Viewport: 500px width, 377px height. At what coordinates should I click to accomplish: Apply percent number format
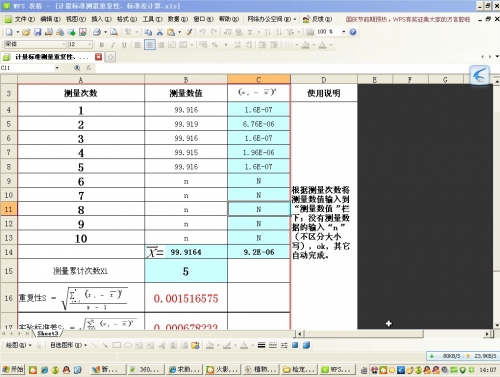(215, 45)
